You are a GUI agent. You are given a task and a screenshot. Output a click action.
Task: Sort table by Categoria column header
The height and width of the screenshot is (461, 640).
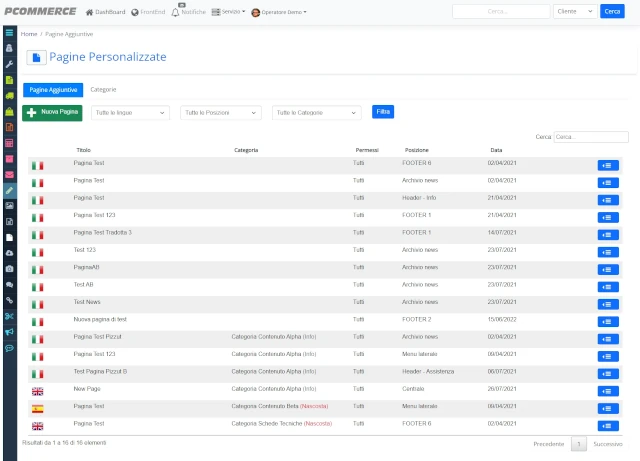[x=246, y=150]
